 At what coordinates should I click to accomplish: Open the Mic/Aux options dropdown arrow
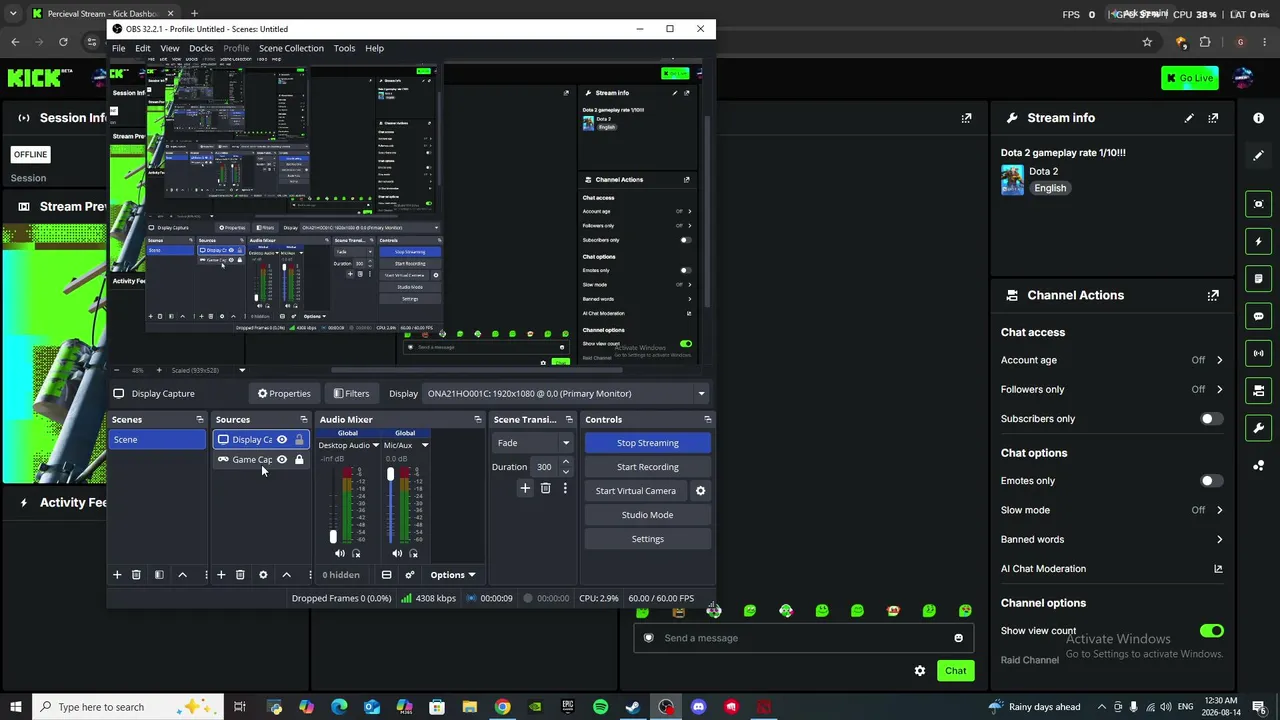[425, 445]
